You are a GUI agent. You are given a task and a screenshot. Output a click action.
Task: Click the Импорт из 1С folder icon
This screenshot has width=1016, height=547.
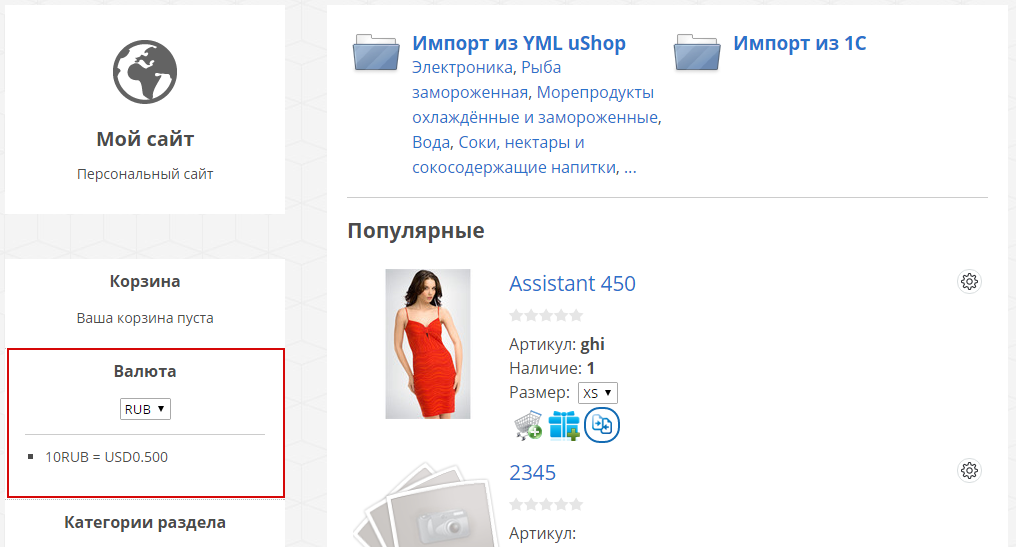[x=697, y=53]
